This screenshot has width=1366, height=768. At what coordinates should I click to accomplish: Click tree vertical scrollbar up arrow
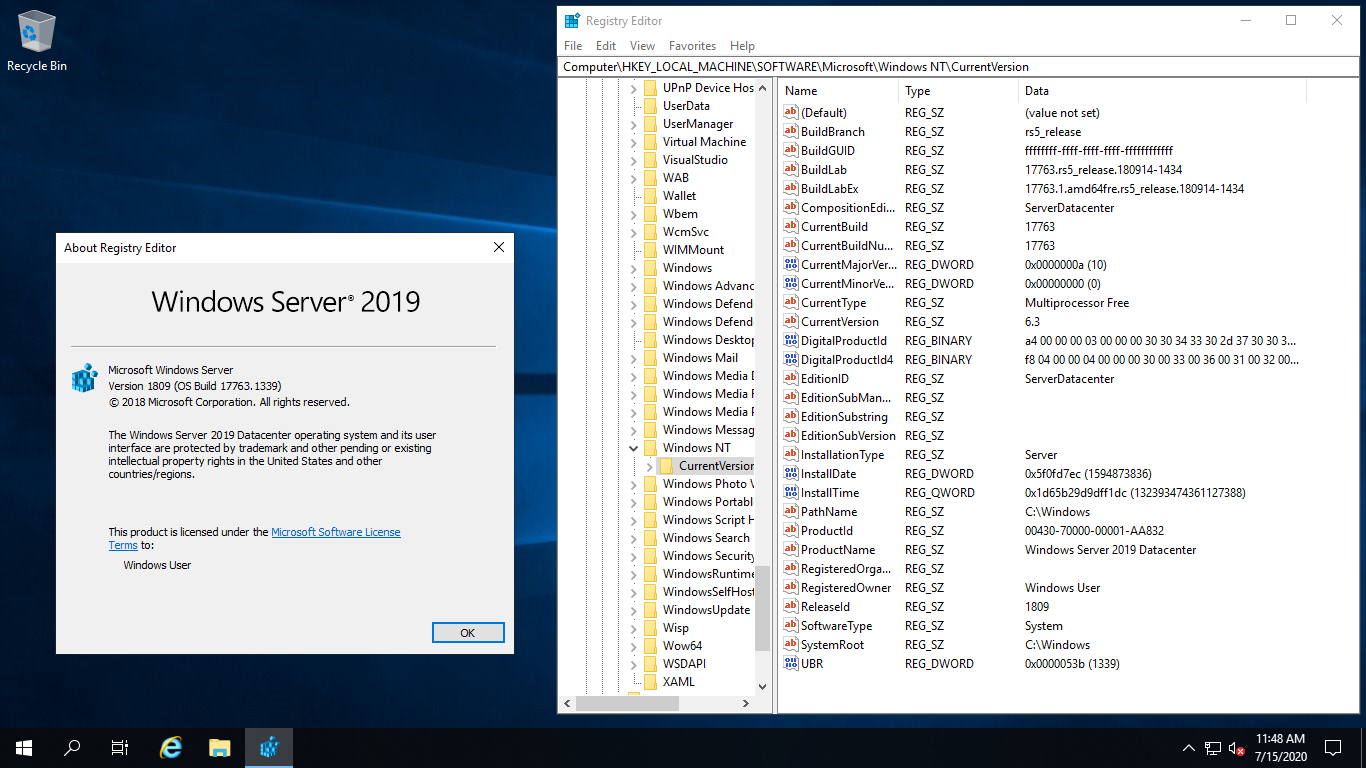763,87
